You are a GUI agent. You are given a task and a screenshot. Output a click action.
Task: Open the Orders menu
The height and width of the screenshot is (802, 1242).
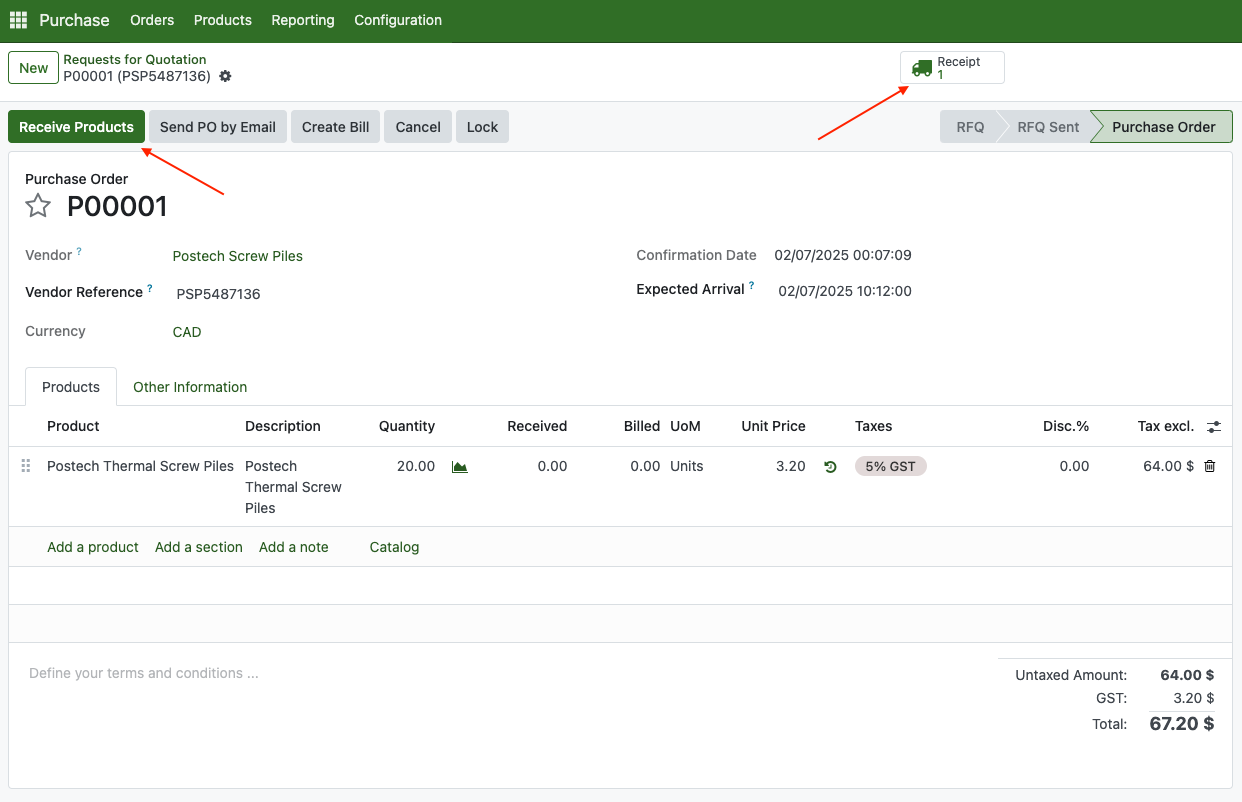coord(152,20)
